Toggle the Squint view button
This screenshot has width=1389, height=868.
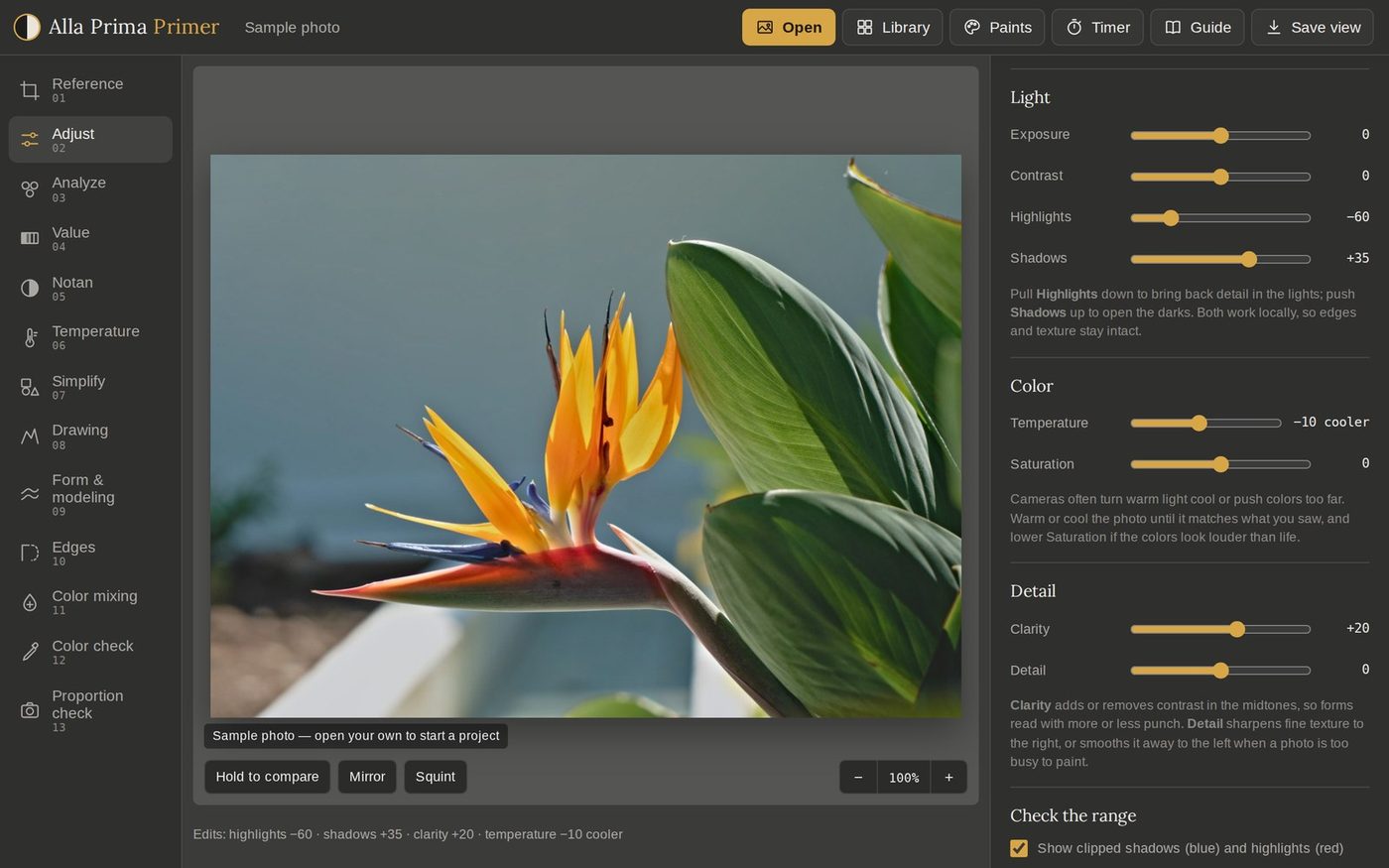(436, 777)
